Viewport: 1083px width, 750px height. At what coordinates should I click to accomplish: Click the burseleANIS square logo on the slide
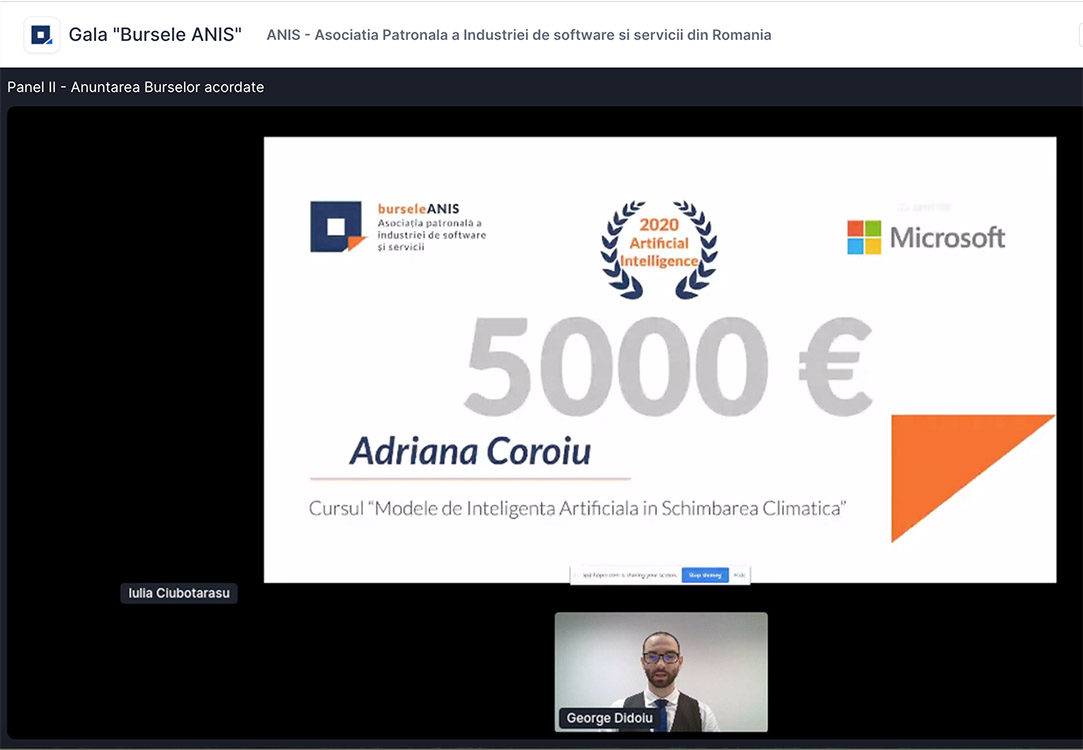338,227
